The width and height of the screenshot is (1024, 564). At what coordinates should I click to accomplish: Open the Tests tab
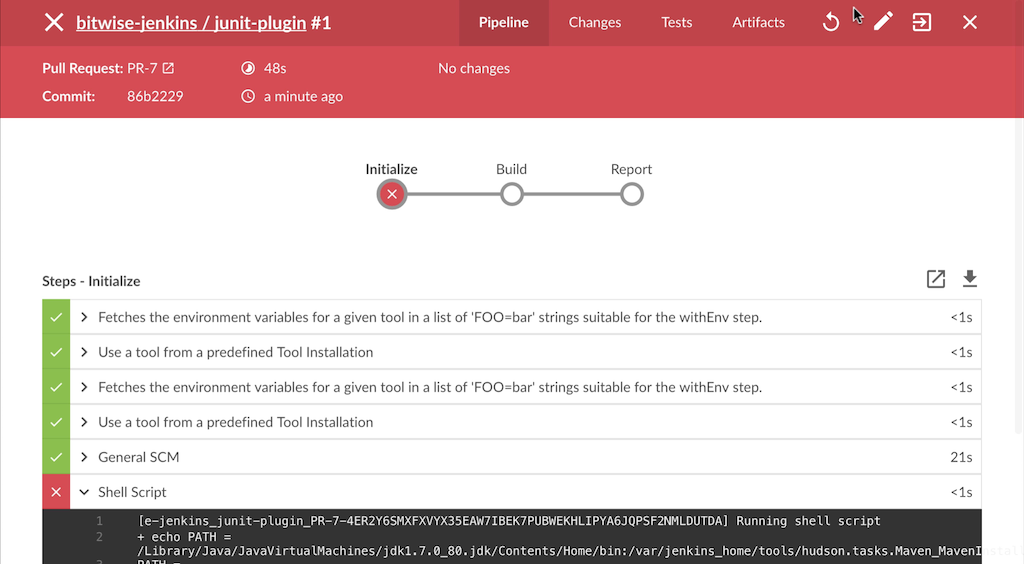(x=677, y=22)
